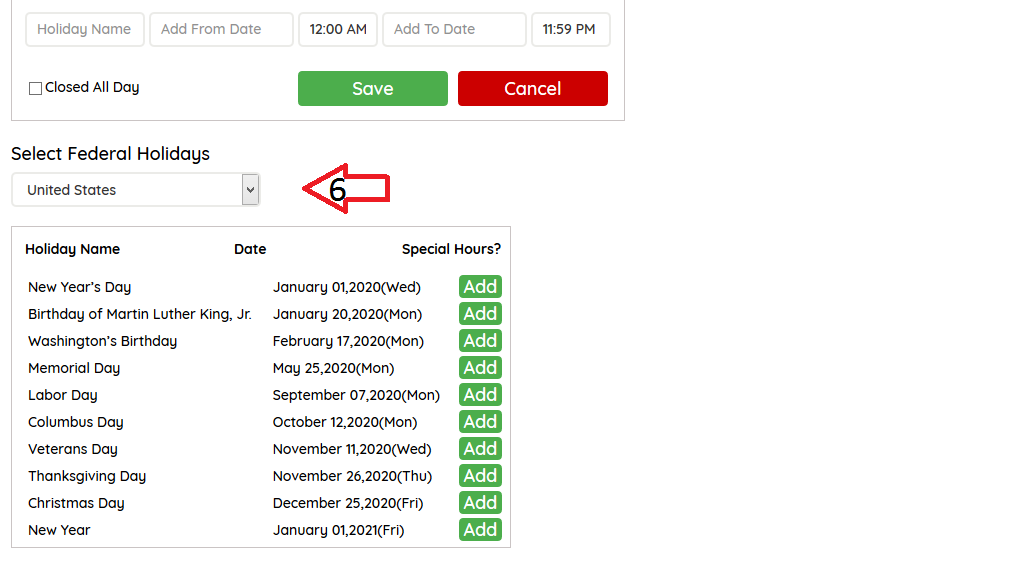
Task: Add special hours for January 01, 2021 New Year
Action: click(x=480, y=530)
